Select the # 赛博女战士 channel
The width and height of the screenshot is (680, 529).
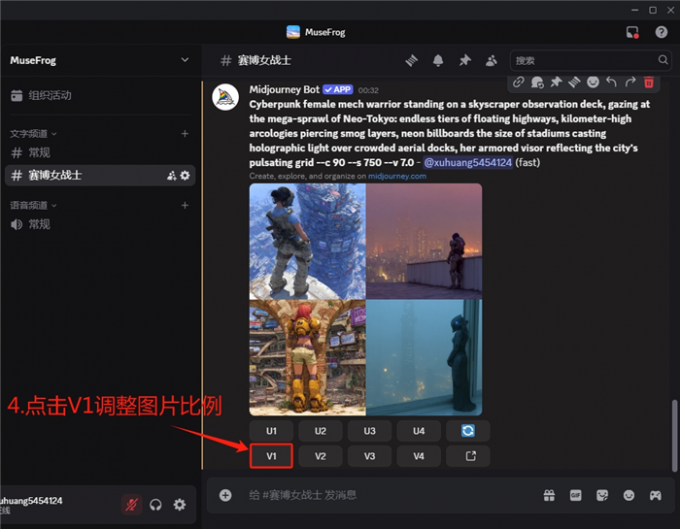point(100,175)
